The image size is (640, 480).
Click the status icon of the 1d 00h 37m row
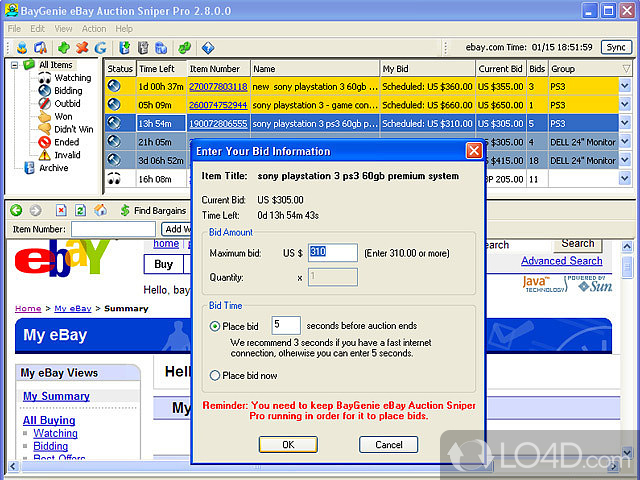coord(114,86)
